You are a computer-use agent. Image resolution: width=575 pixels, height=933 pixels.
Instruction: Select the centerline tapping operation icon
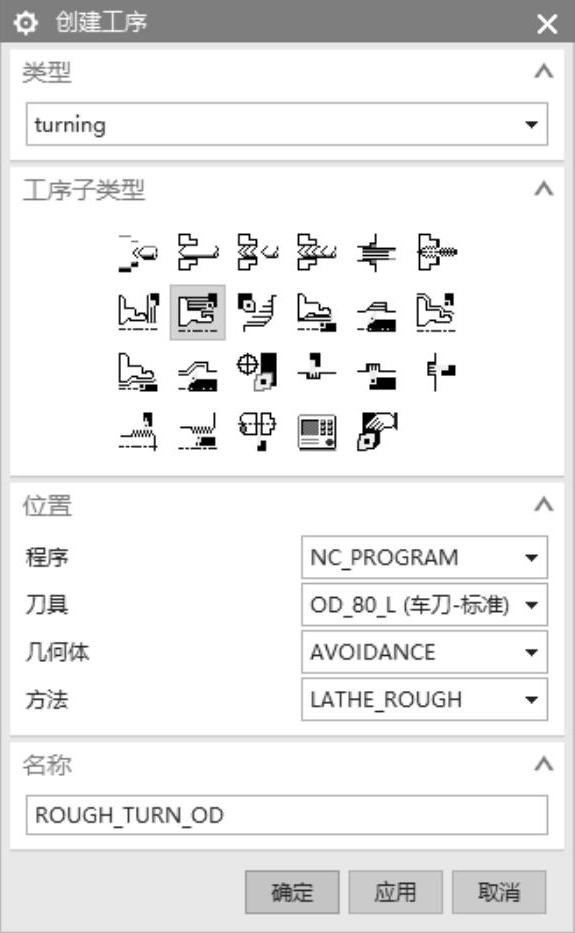tap(436, 253)
